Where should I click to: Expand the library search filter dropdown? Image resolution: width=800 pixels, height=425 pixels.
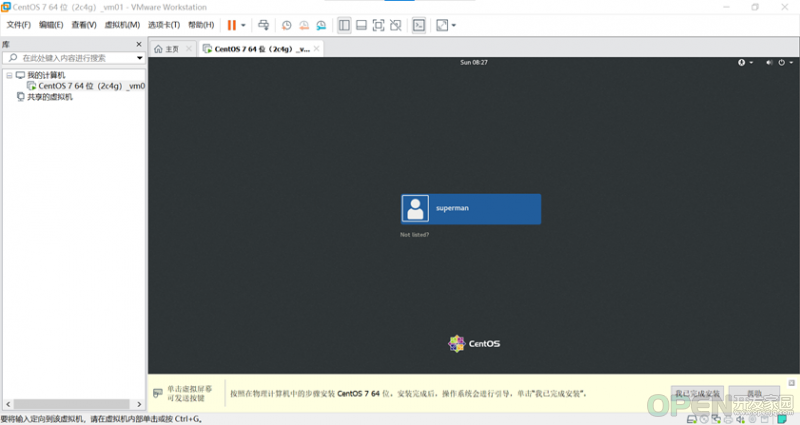[140, 58]
